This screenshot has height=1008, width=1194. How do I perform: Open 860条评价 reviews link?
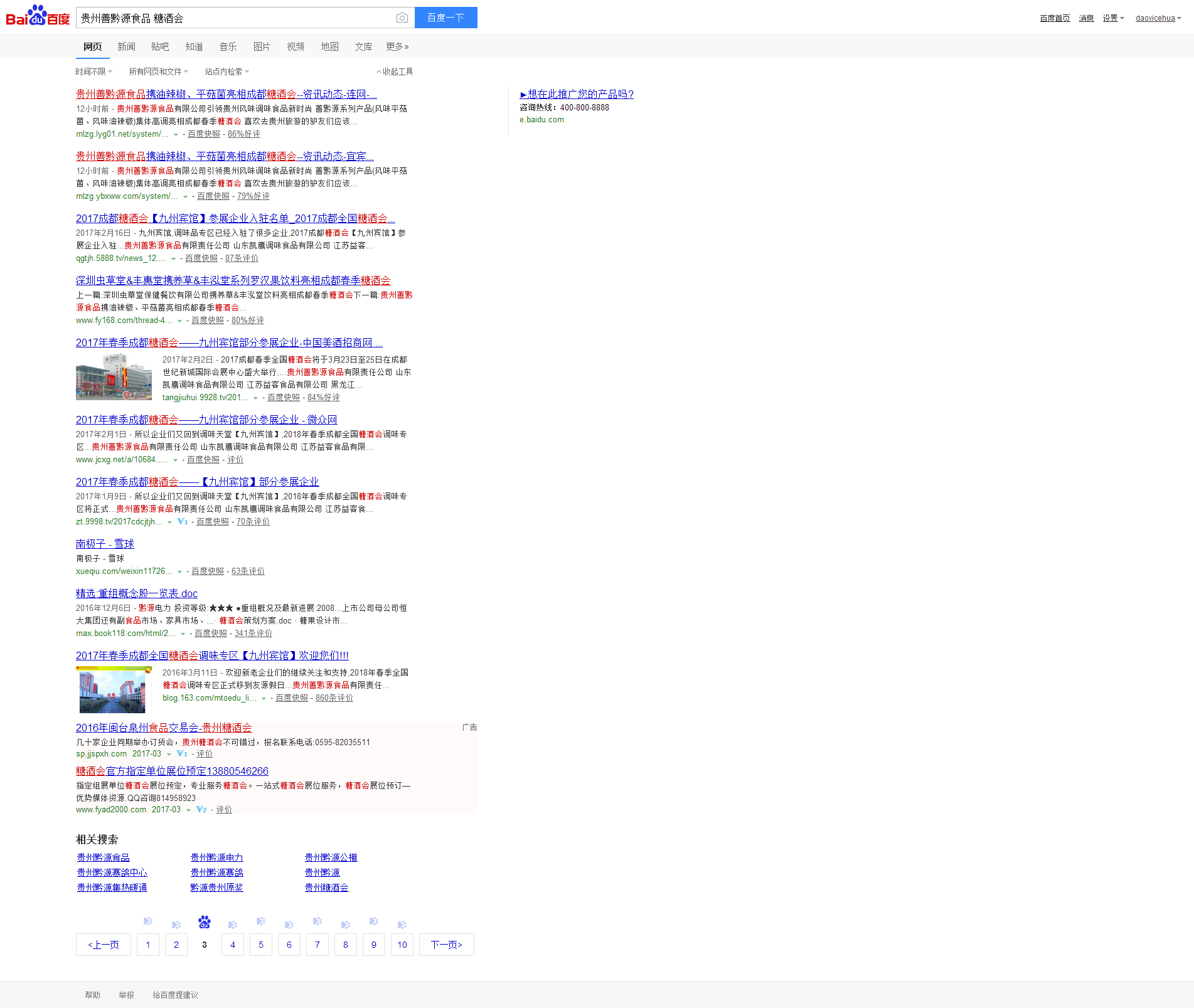pos(334,698)
